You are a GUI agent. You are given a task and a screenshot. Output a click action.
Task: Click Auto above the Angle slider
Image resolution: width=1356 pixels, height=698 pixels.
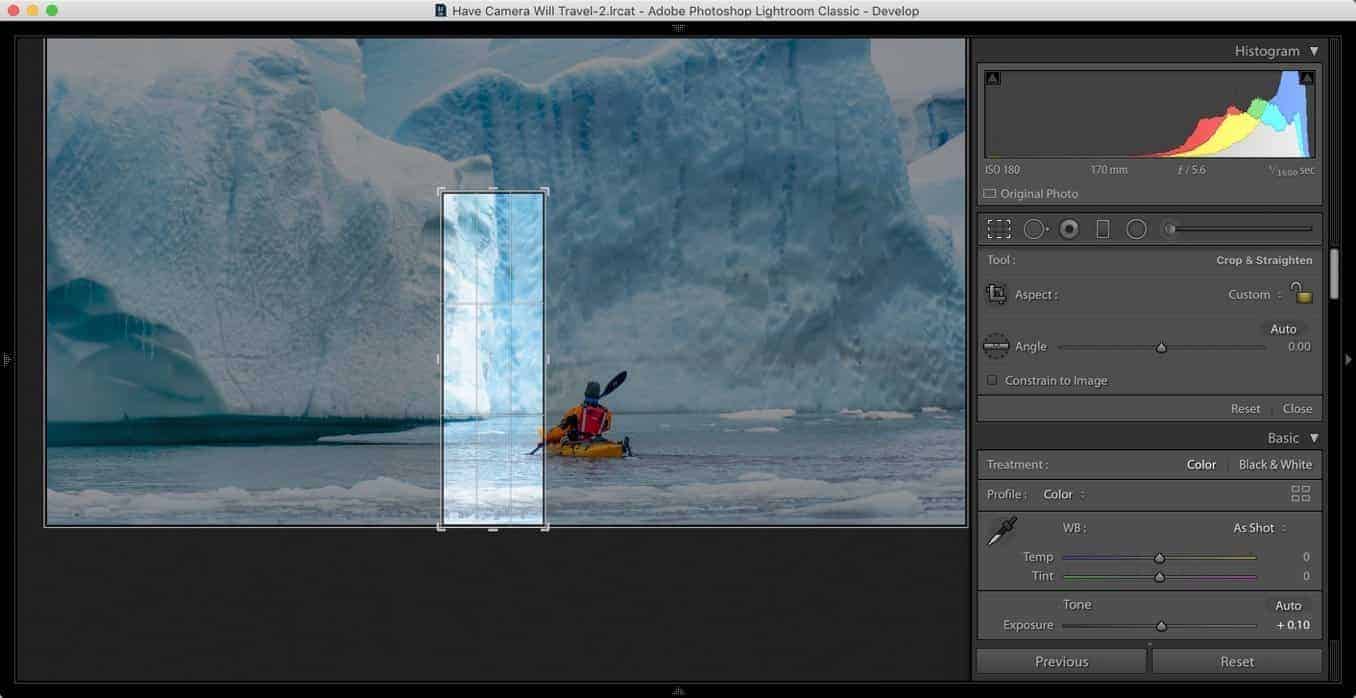(1283, 329)
